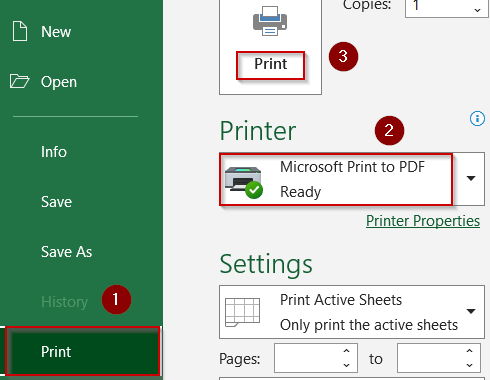Click the New document icon
Image resolution: width=490 pixels, height=380 pixels.
(x=20, y=31)
